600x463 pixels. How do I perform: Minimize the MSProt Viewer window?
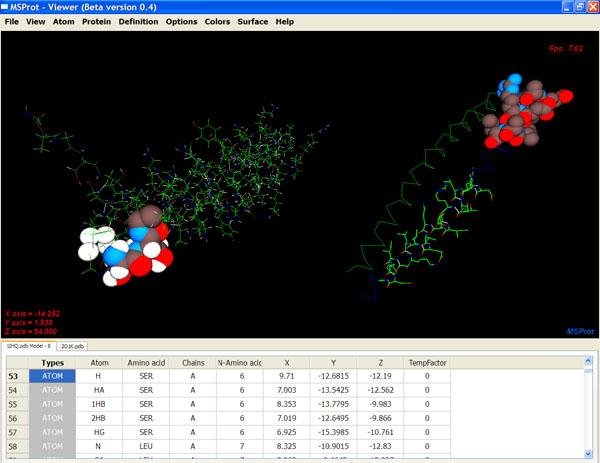click(x=568, y=7)
